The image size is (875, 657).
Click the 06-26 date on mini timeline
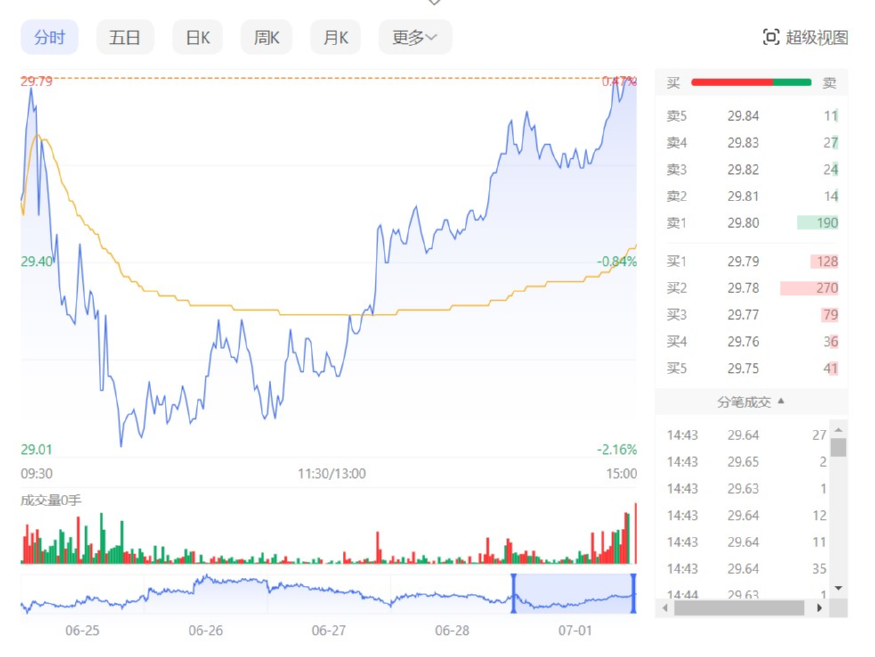pos(205,631)
